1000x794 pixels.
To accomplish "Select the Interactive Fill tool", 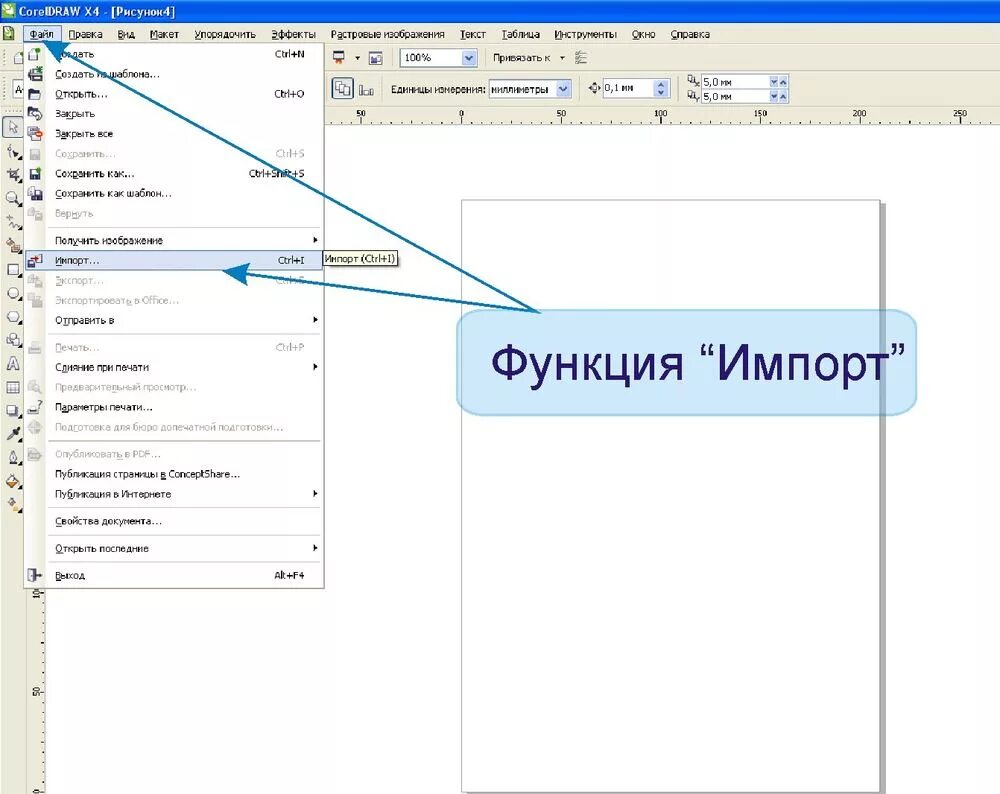I will coord(13,505).
